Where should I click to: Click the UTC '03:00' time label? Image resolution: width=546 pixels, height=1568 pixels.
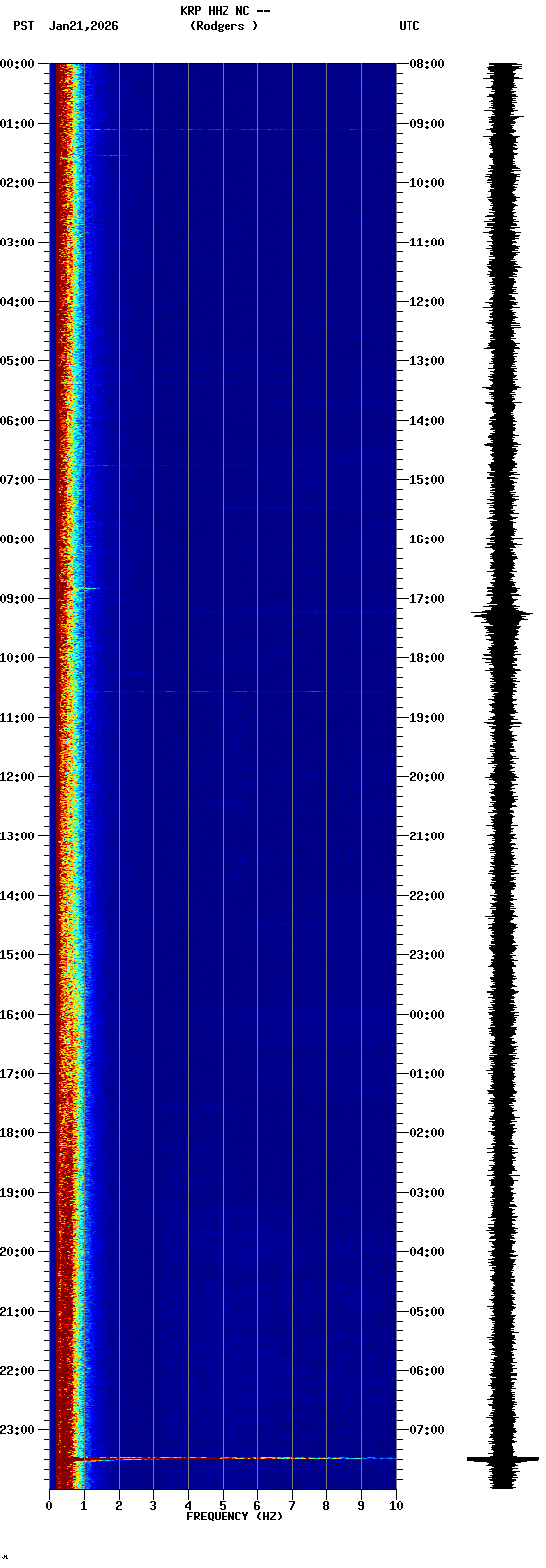pyautogui.click(x=426, y=1193)
